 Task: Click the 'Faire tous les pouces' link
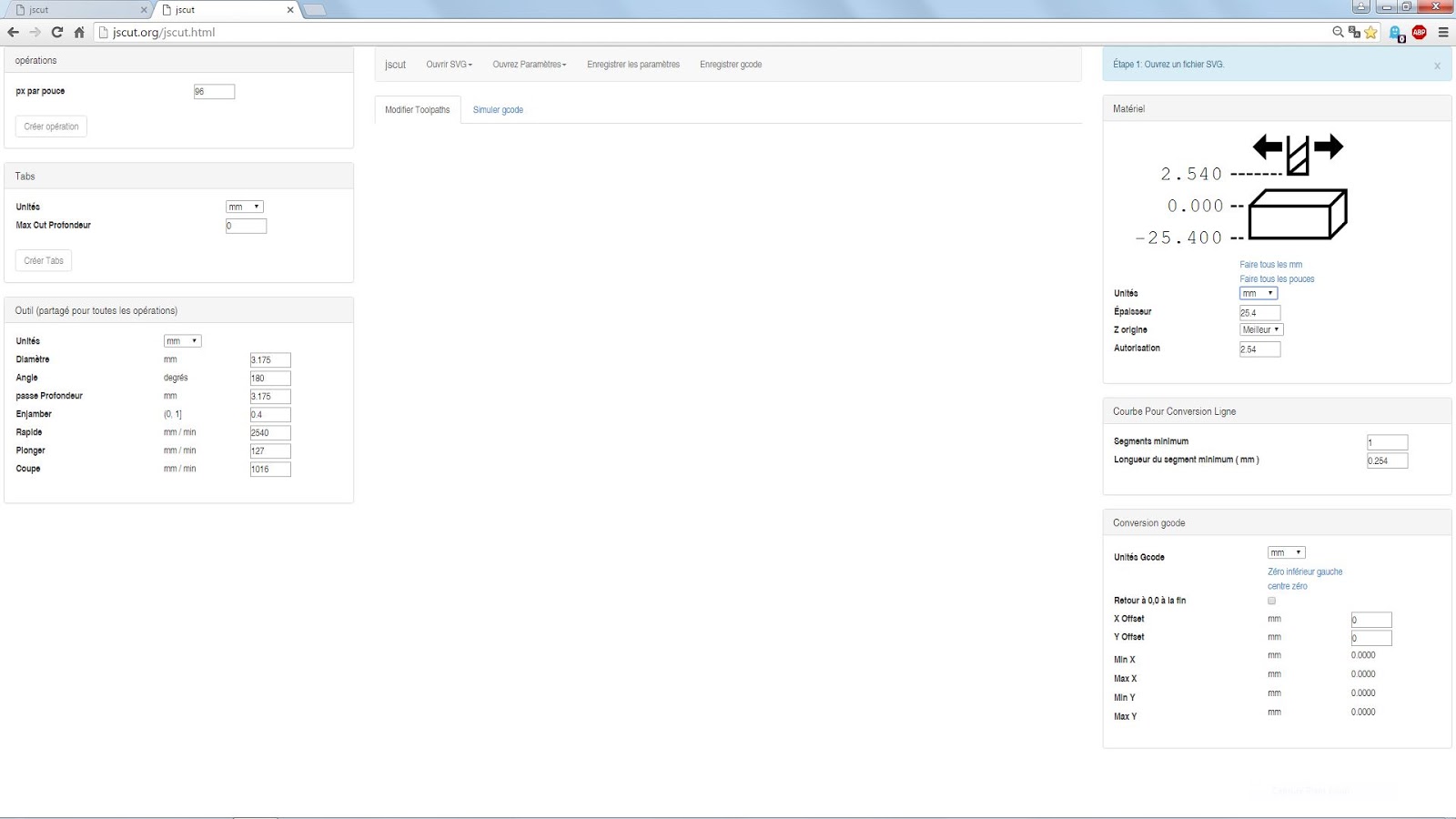1275,278
